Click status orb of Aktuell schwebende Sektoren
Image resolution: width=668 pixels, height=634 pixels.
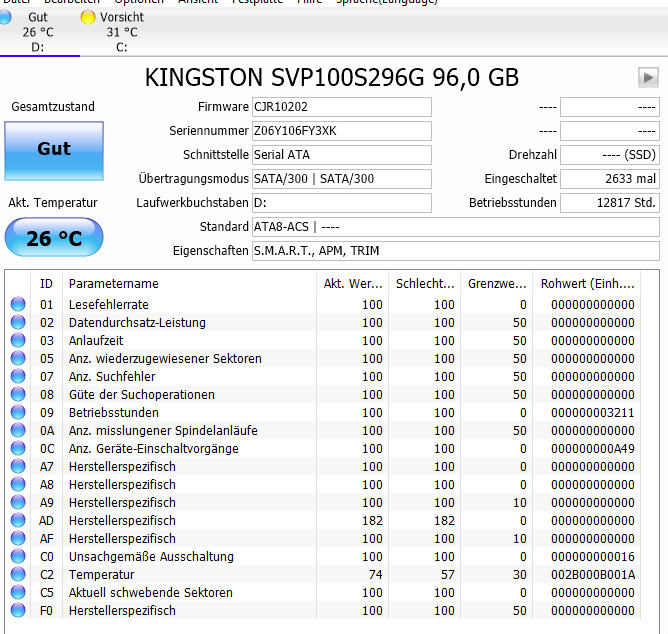pyautogui.click(x=18, y=592)
